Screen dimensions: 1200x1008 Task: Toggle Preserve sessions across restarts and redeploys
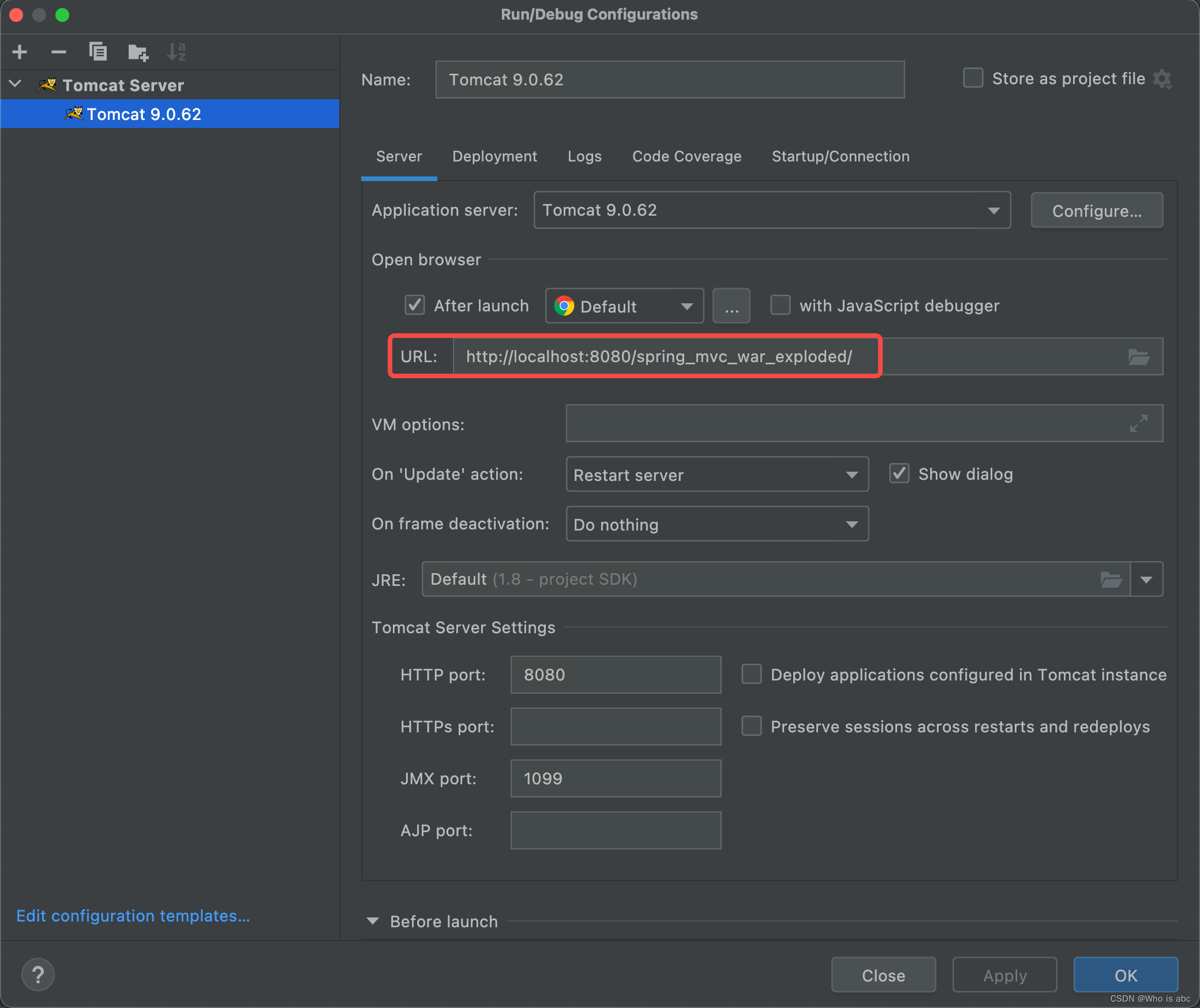click(x=751, y=726)
